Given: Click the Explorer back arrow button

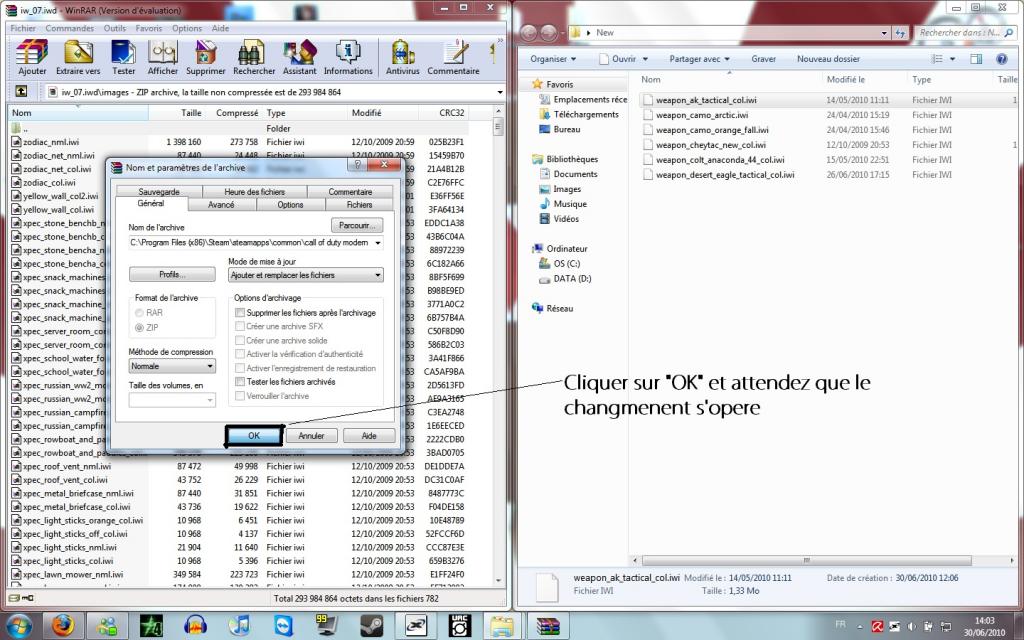Looking at the screenshot, I should point(529,33).
